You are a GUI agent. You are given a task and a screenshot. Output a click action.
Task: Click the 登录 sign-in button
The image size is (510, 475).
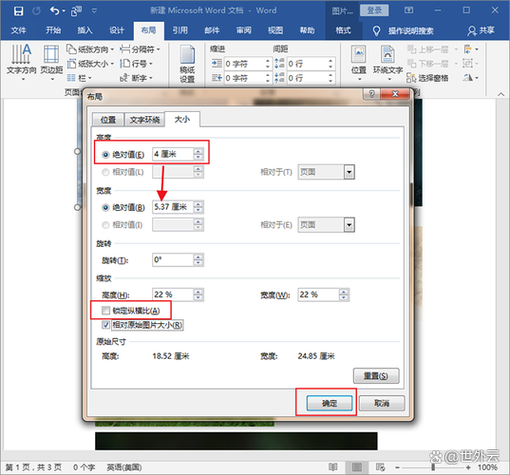coord(374,11)
